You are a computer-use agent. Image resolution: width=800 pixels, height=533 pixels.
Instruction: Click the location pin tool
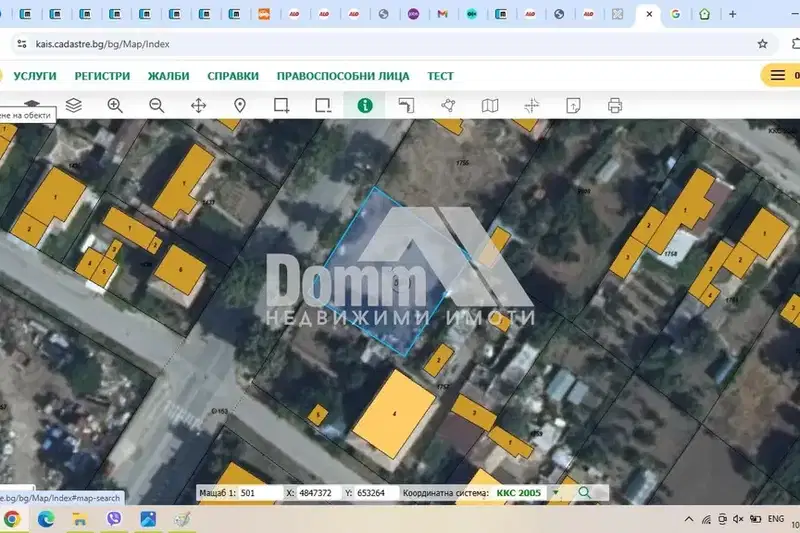(240, 106)
